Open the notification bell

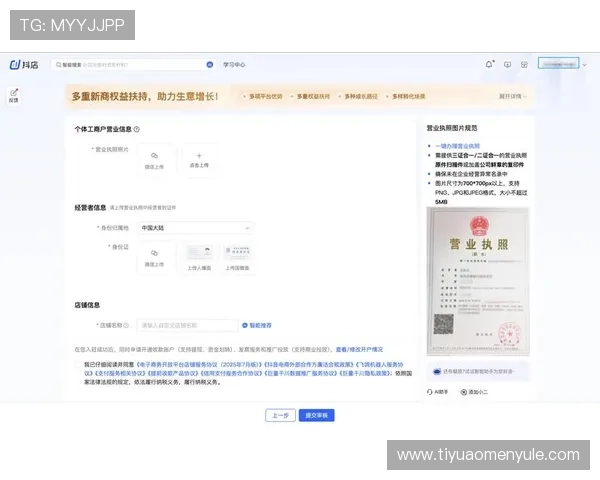point(489,64)
